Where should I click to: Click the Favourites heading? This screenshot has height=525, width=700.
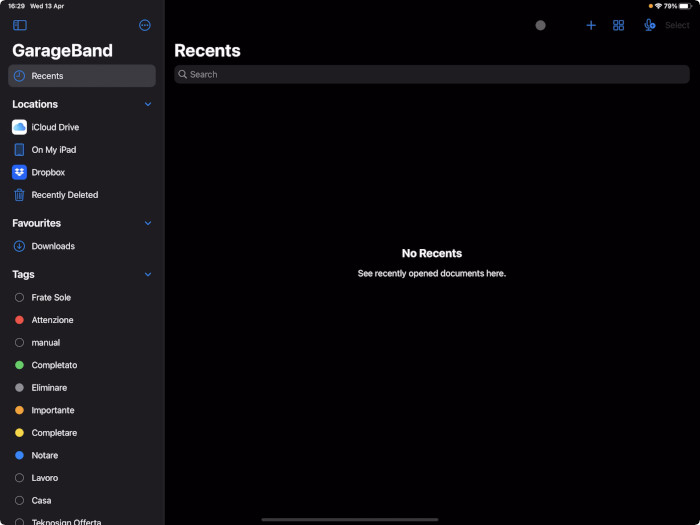pyautogui.click(x=37, y=223)
